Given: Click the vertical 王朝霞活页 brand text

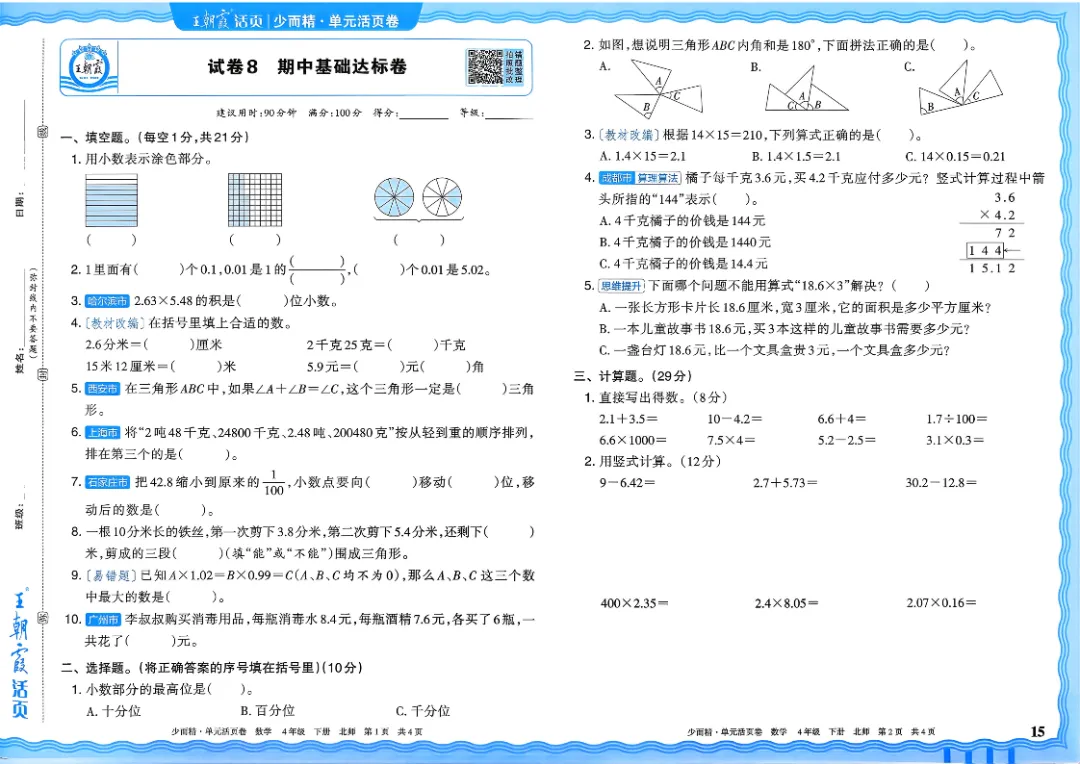Looking at the screenshot, I should 20,654.
